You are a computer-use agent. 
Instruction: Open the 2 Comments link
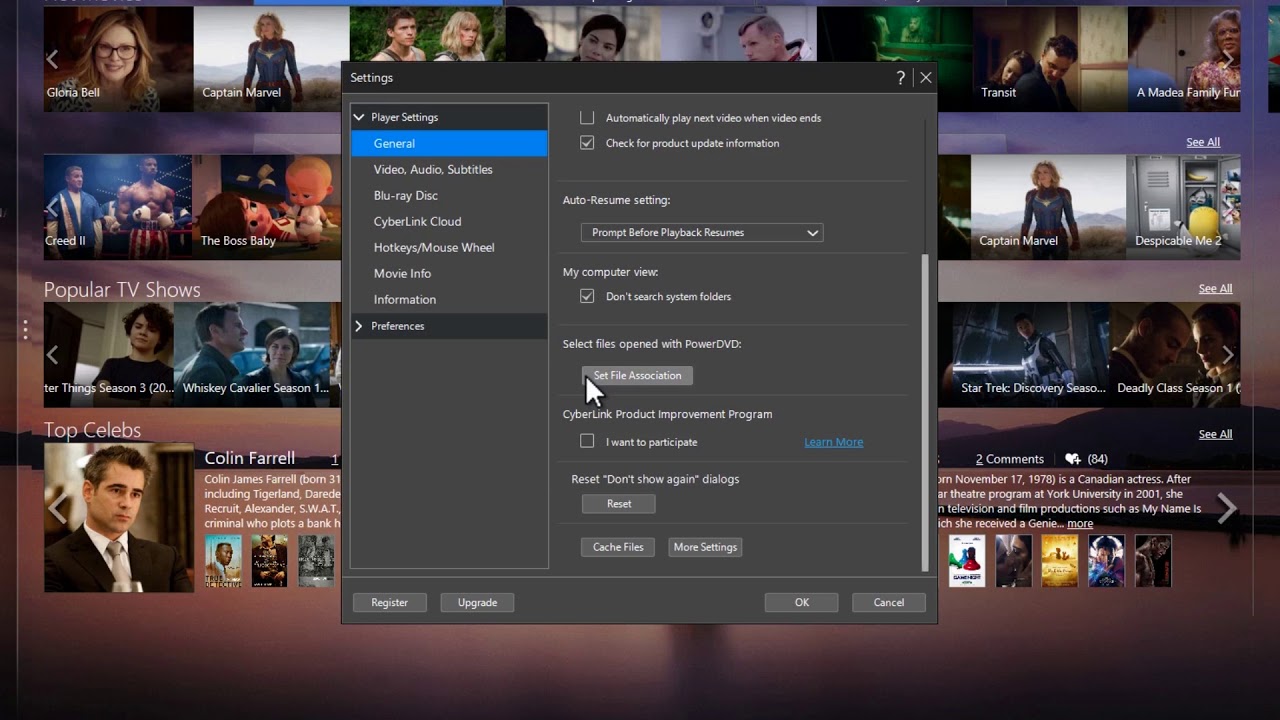1010,459
